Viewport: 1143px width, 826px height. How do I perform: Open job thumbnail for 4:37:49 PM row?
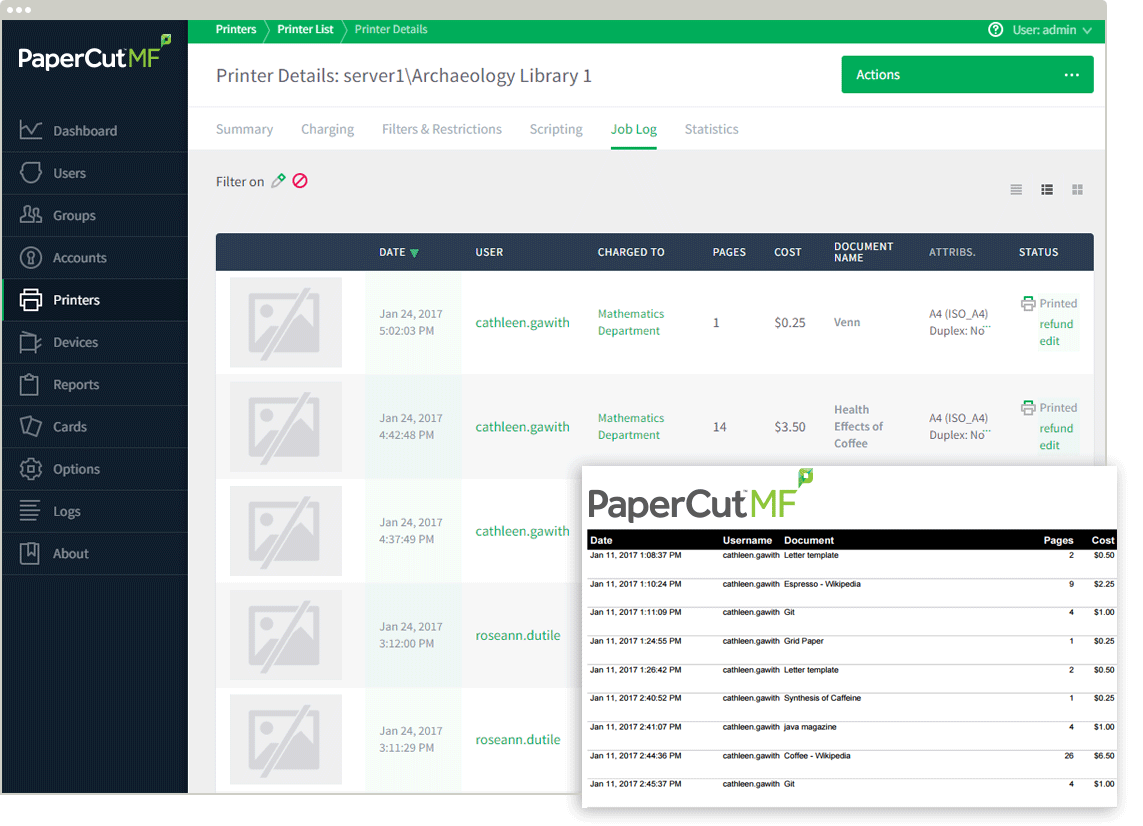coord(285,531)
